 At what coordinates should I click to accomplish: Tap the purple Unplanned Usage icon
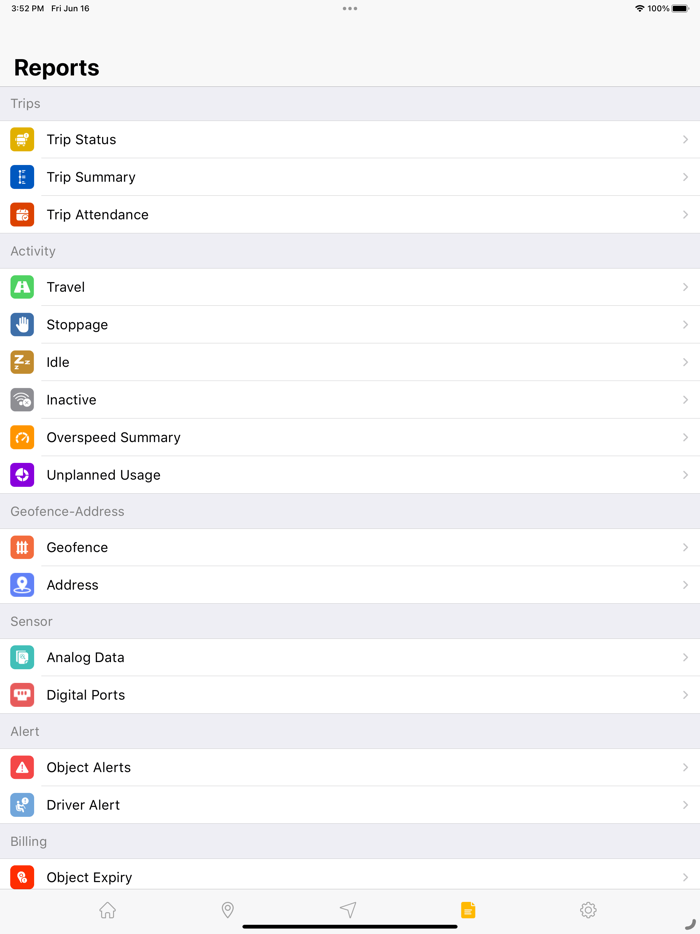coord(22,475)
